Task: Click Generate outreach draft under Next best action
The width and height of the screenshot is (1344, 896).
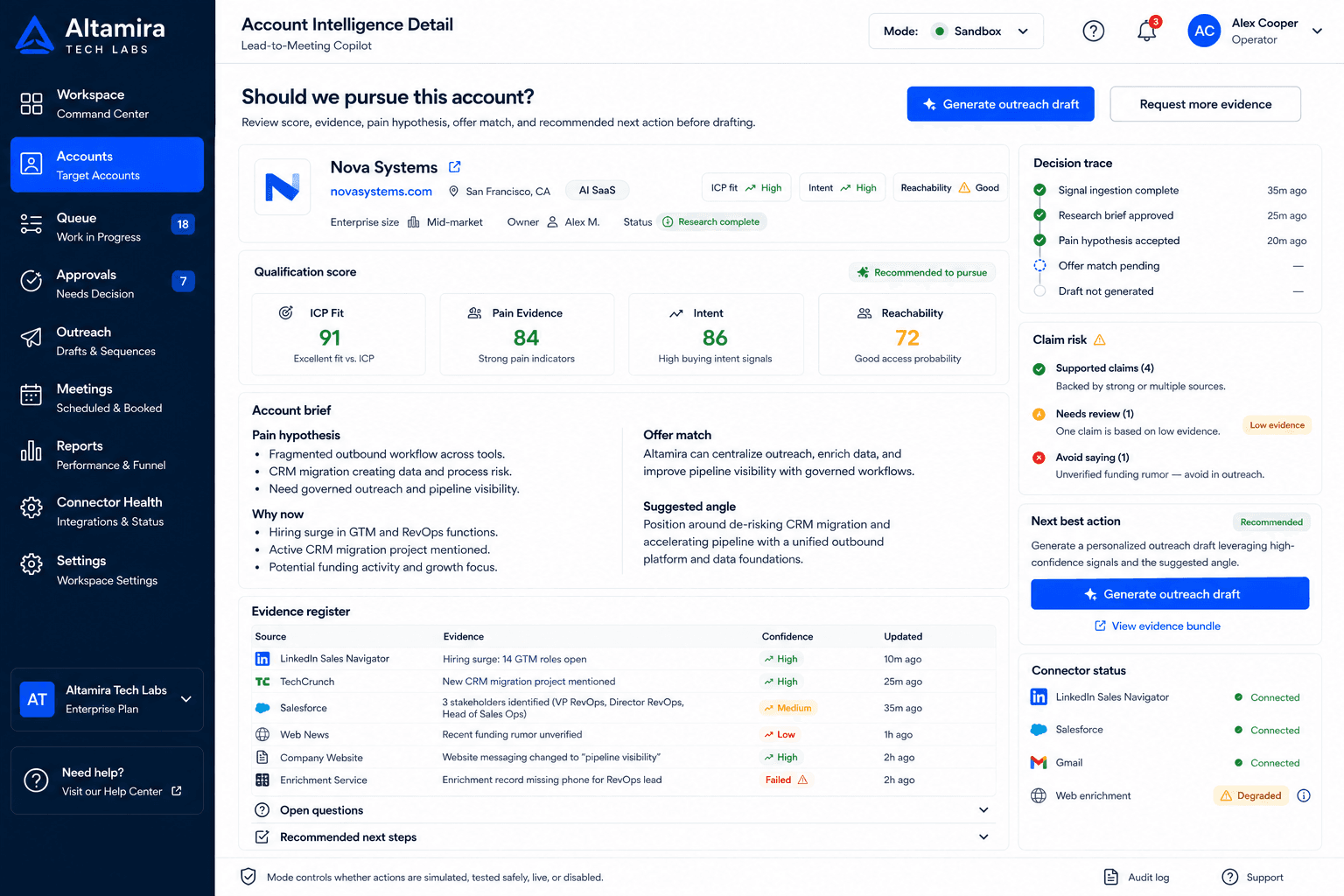Action: point(1170,593)
